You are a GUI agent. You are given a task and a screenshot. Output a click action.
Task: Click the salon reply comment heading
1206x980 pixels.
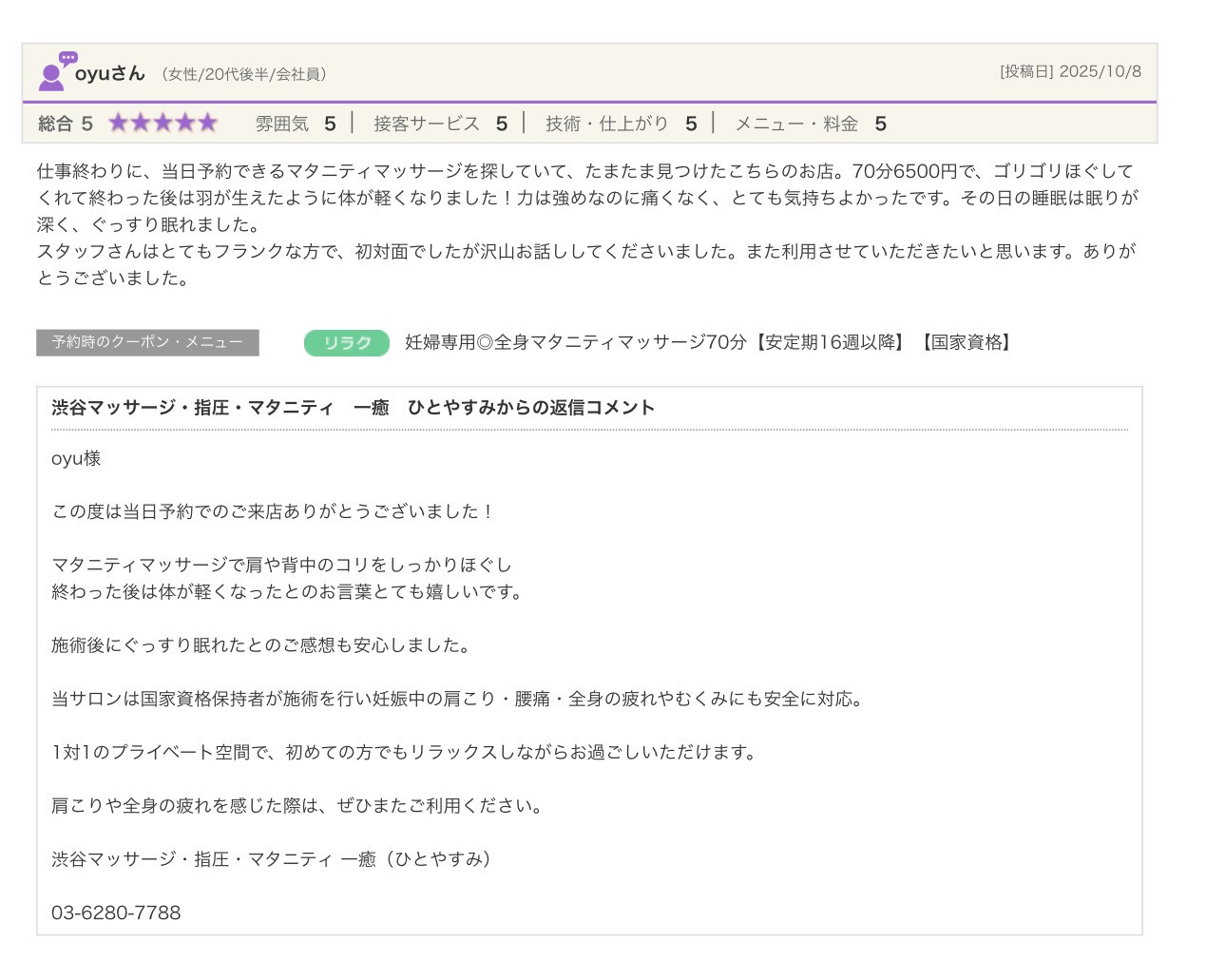point(353,408)
